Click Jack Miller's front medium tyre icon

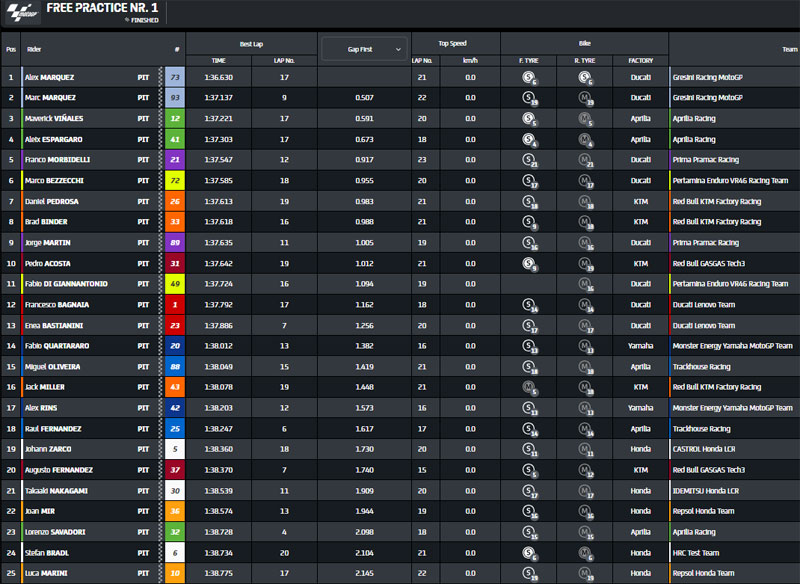point(529,388)
